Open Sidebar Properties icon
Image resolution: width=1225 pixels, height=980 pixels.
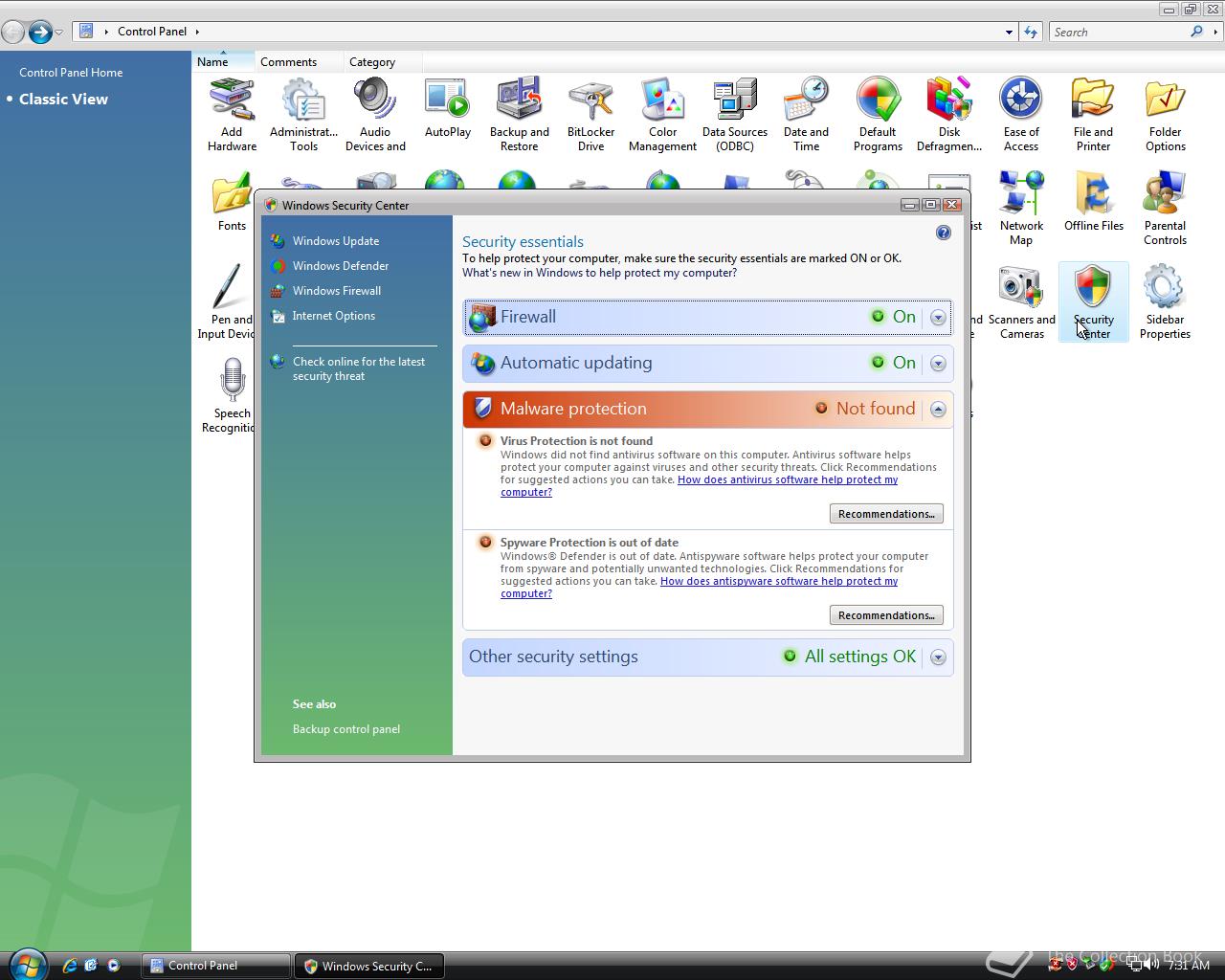[x=1165, y=302]
